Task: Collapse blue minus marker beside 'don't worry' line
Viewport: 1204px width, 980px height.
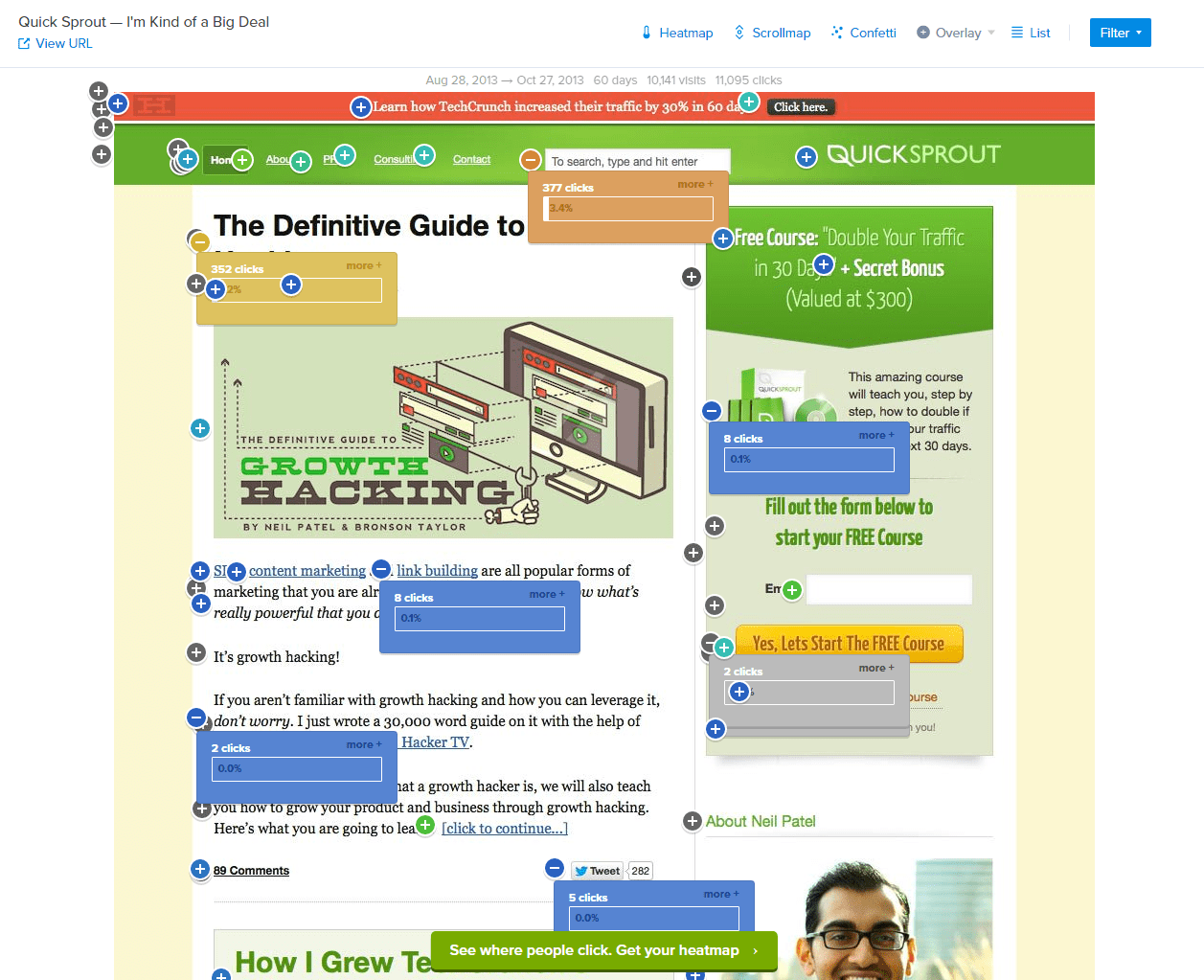Action: pos(196,718)
